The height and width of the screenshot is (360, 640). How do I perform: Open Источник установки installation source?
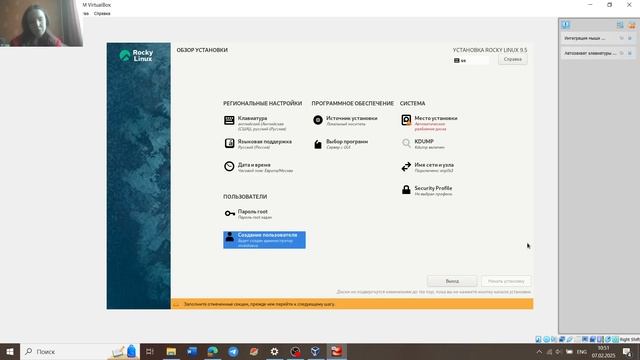[x=345, y=120]
